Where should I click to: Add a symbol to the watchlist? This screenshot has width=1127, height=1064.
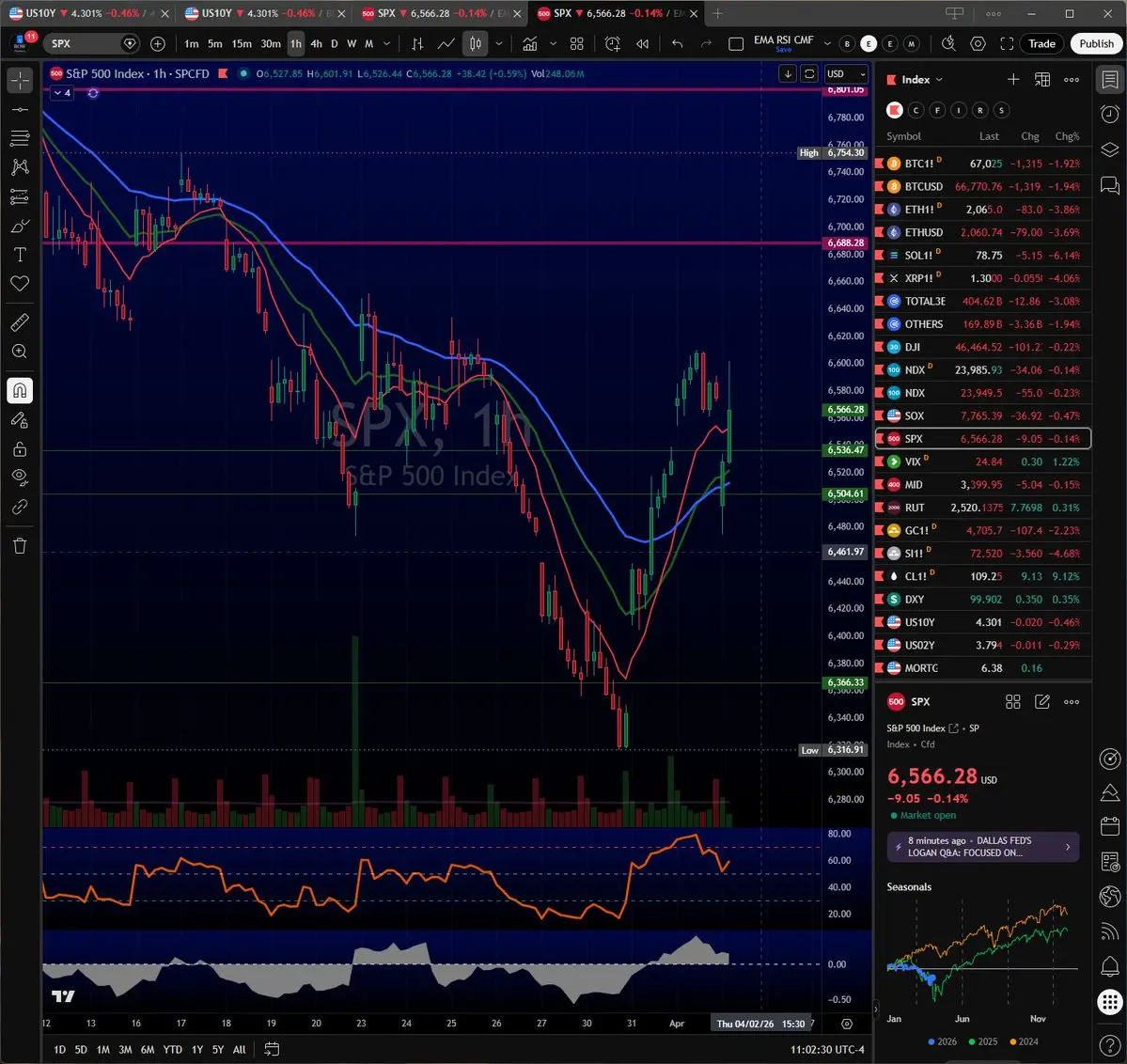click(1012, 80)
